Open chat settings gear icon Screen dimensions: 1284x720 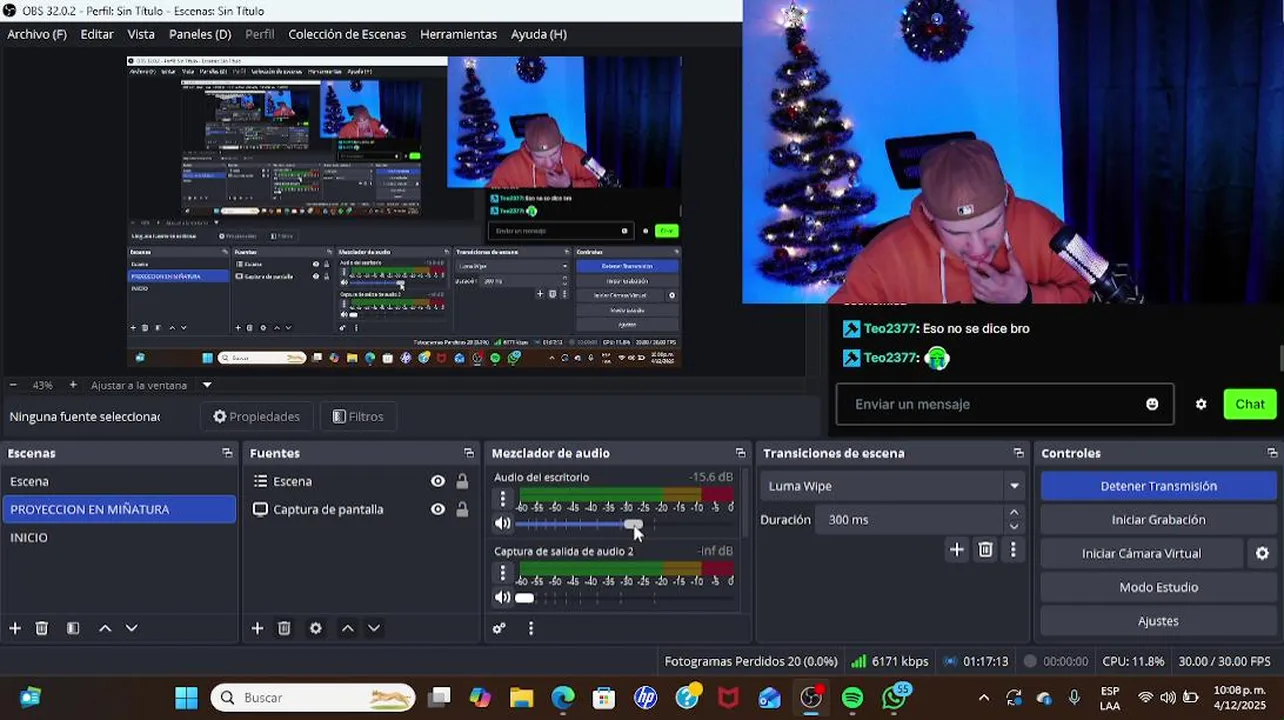coord(1201,404)
